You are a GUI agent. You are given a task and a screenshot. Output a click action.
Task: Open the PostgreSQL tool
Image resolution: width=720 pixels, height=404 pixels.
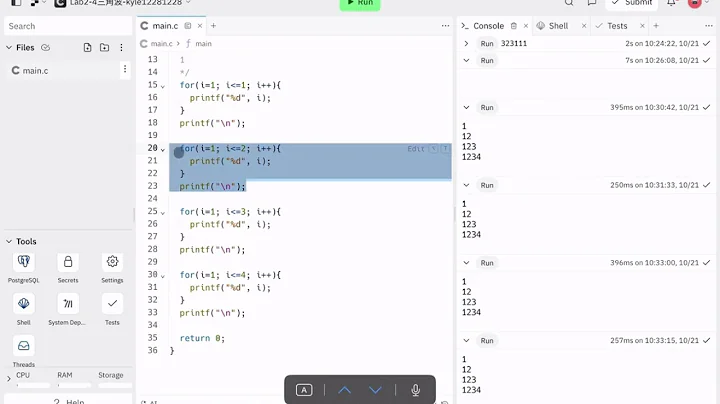(x=23, y=262)
